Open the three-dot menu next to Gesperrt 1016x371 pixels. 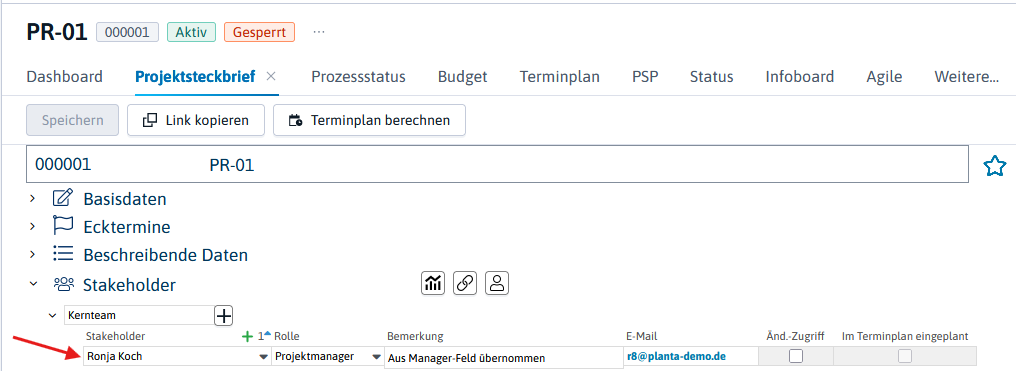(319, 32)
